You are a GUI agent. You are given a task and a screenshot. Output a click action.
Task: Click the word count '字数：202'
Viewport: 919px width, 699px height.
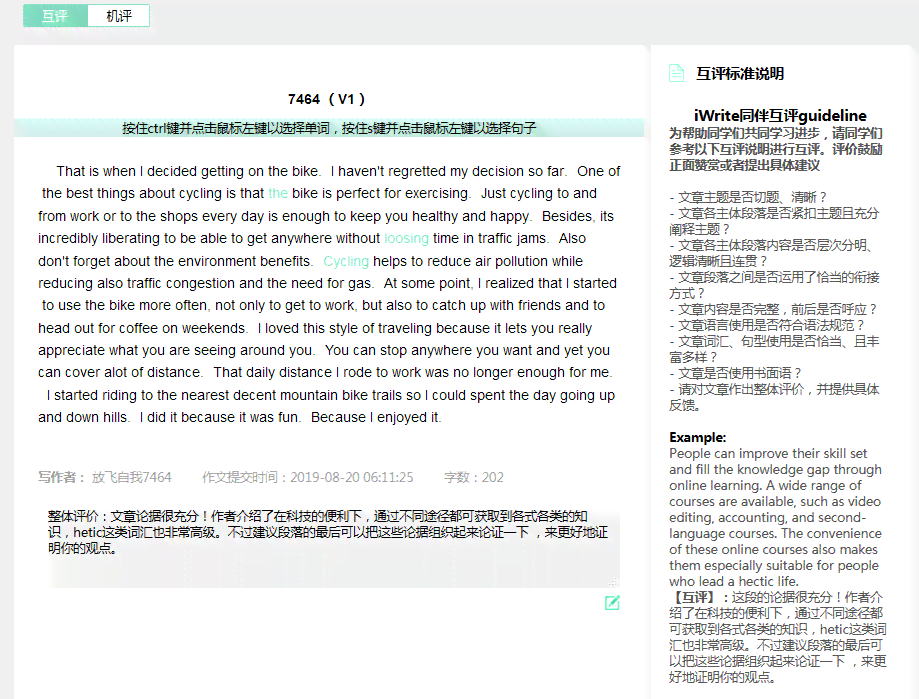[x=474, y=477]
